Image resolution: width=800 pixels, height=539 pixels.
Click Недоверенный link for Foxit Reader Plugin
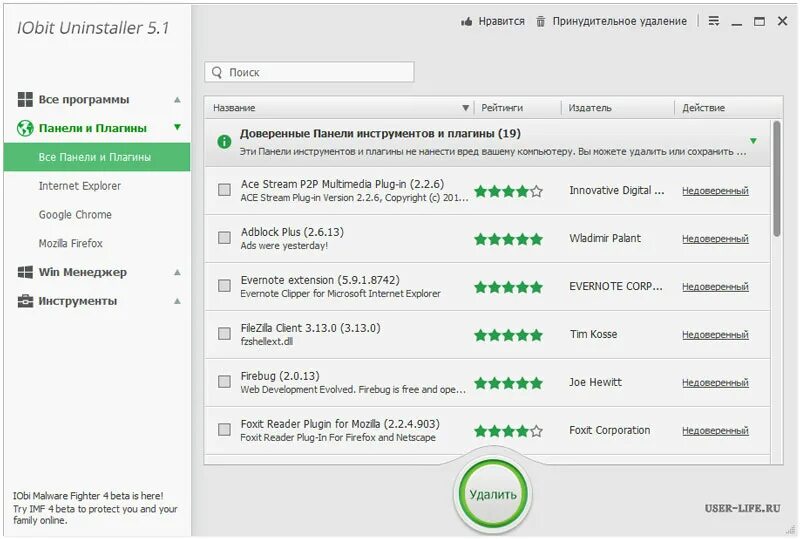tap(715, 431)
